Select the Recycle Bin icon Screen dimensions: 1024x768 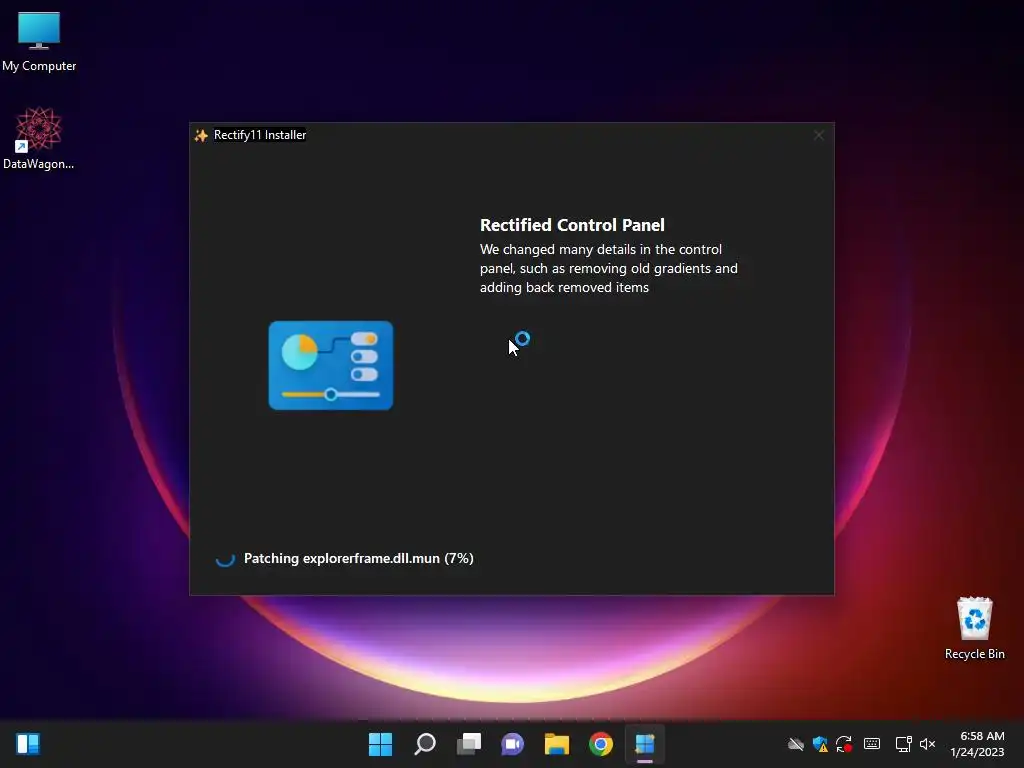coord(974,628)
